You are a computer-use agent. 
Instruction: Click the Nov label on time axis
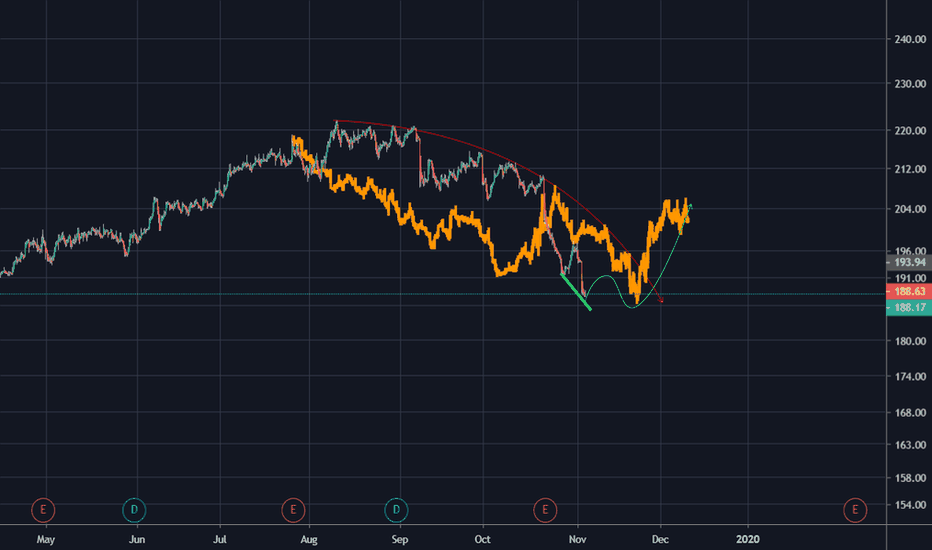click(577, 539)
